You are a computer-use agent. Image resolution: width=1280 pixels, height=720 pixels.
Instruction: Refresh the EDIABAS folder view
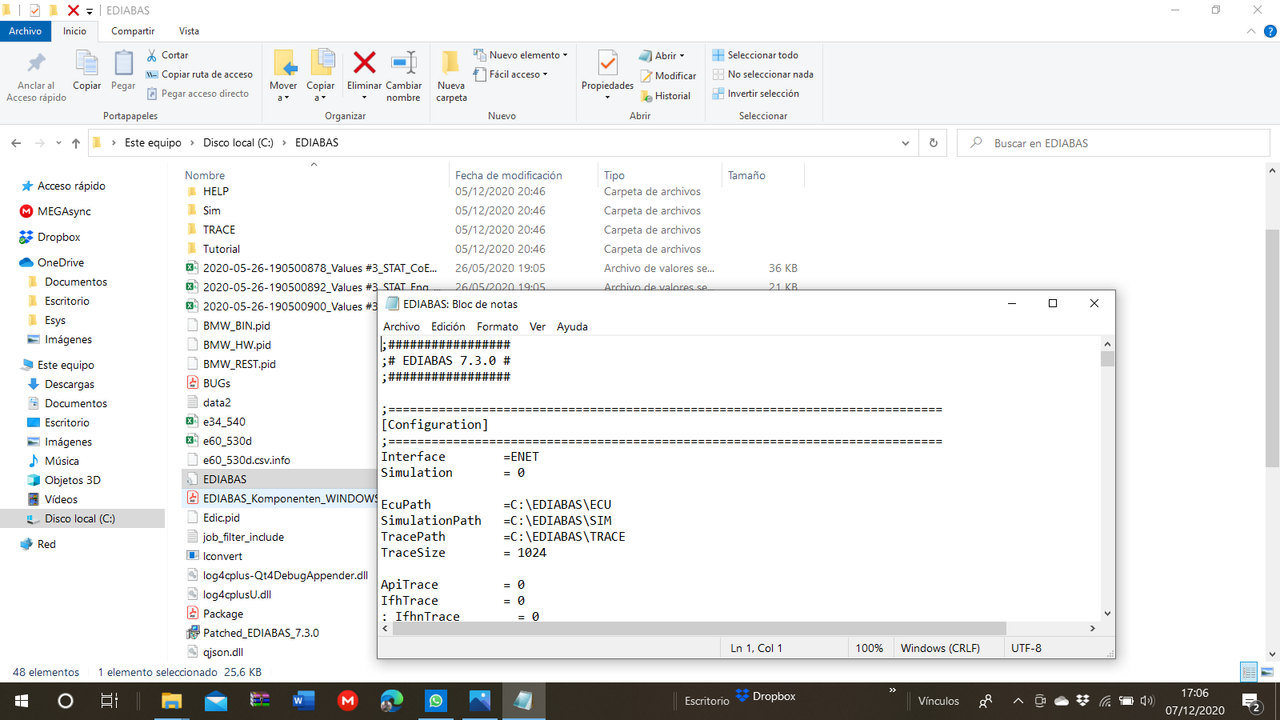(x=933, y=143)
